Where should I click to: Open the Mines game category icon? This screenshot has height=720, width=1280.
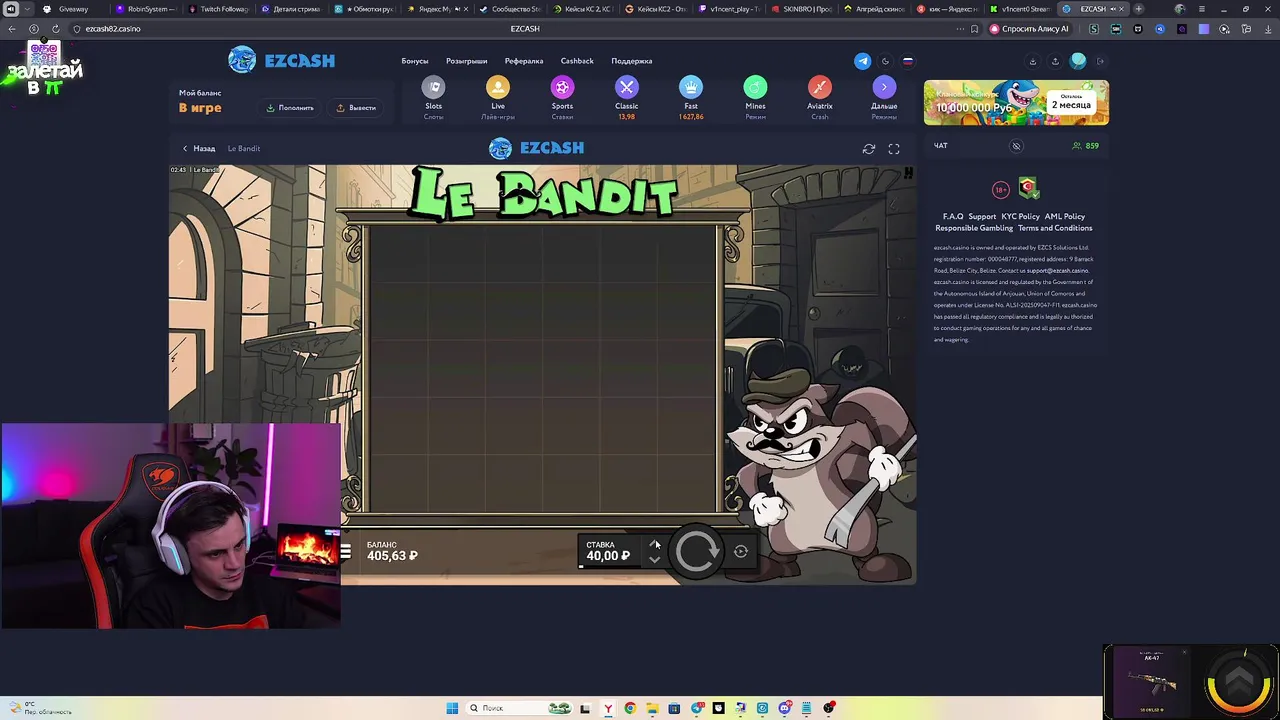pos(755,88)
